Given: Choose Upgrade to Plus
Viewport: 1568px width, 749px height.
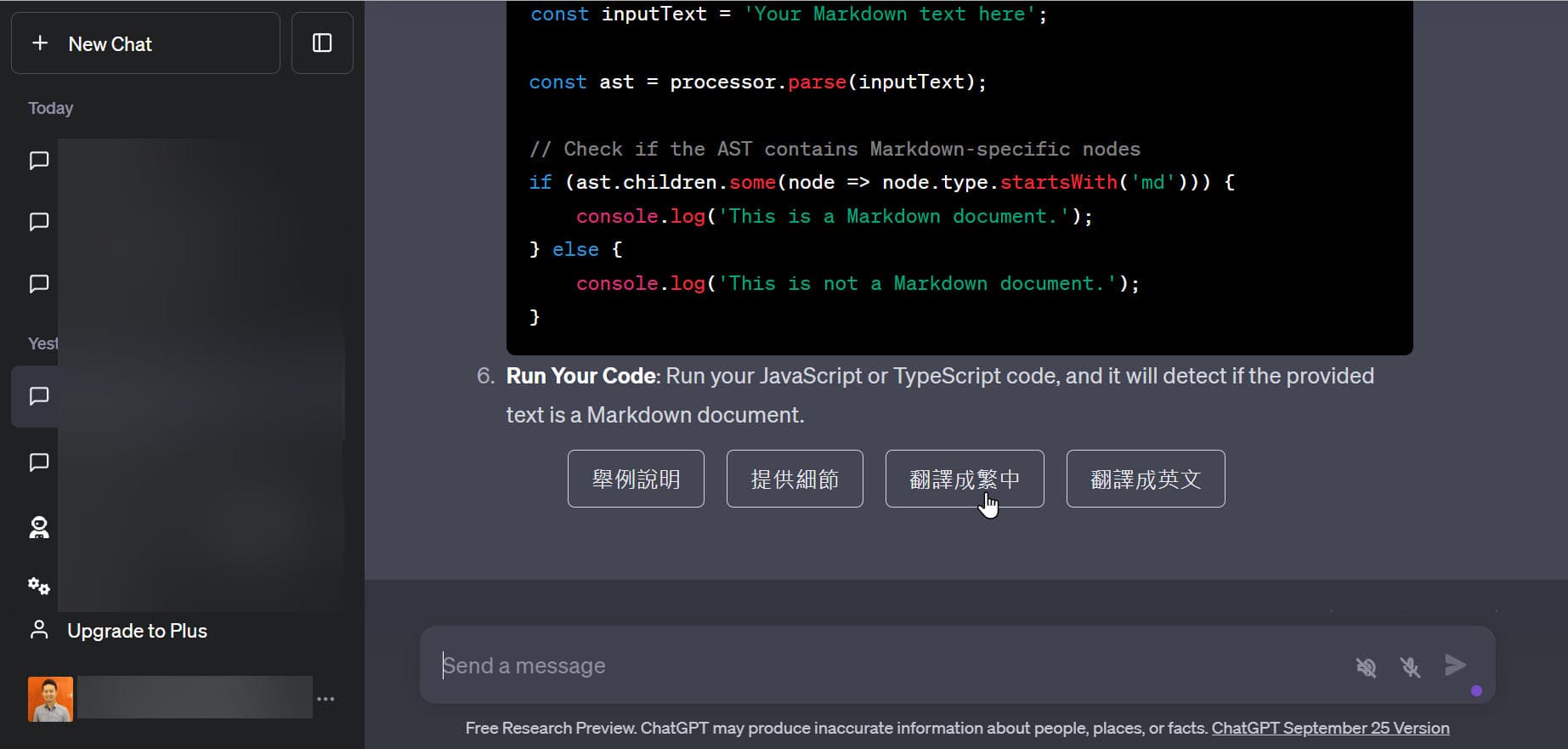Looking at the screenshot, I should 137,631.
